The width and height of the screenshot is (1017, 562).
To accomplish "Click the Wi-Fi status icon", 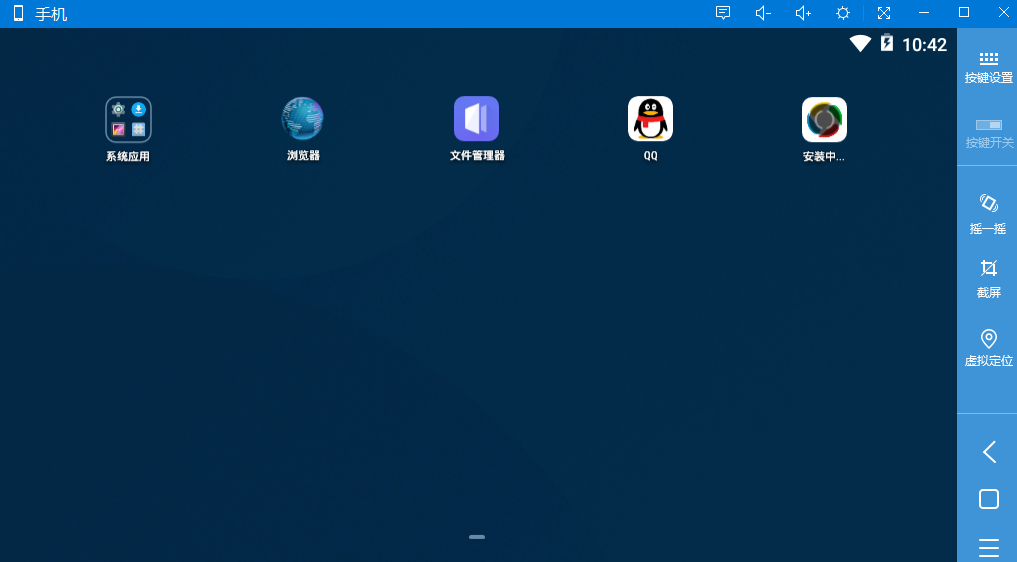I will pos(860,44).
